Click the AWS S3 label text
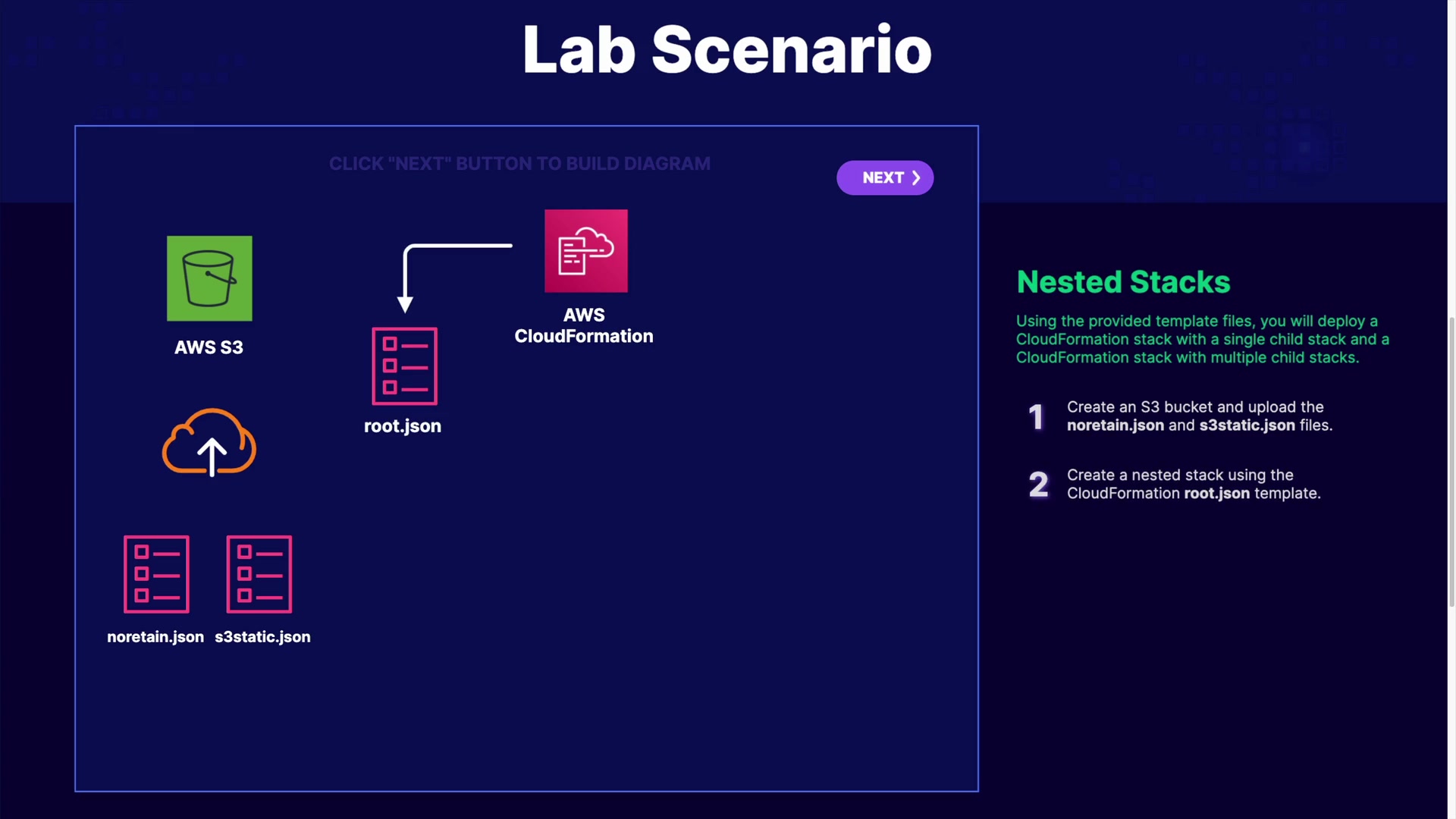The height and width of the screenshot is (819, 1456). pos(209,347)
